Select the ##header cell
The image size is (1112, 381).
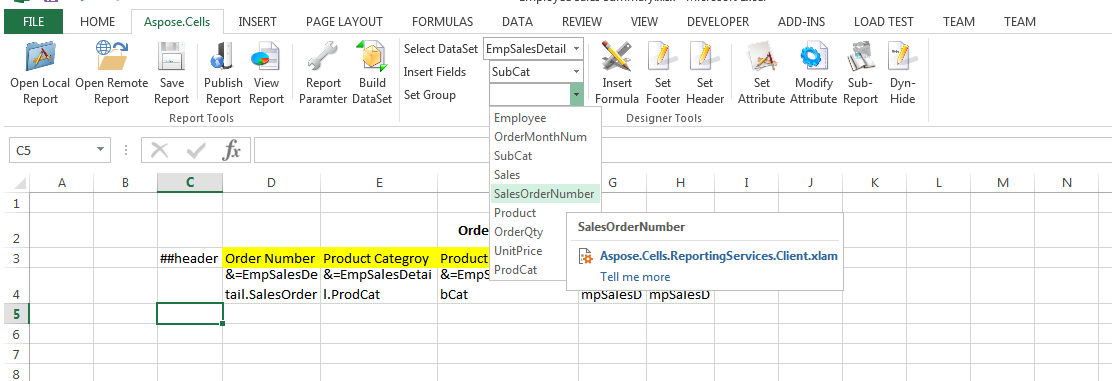click(x=189, y=258)
